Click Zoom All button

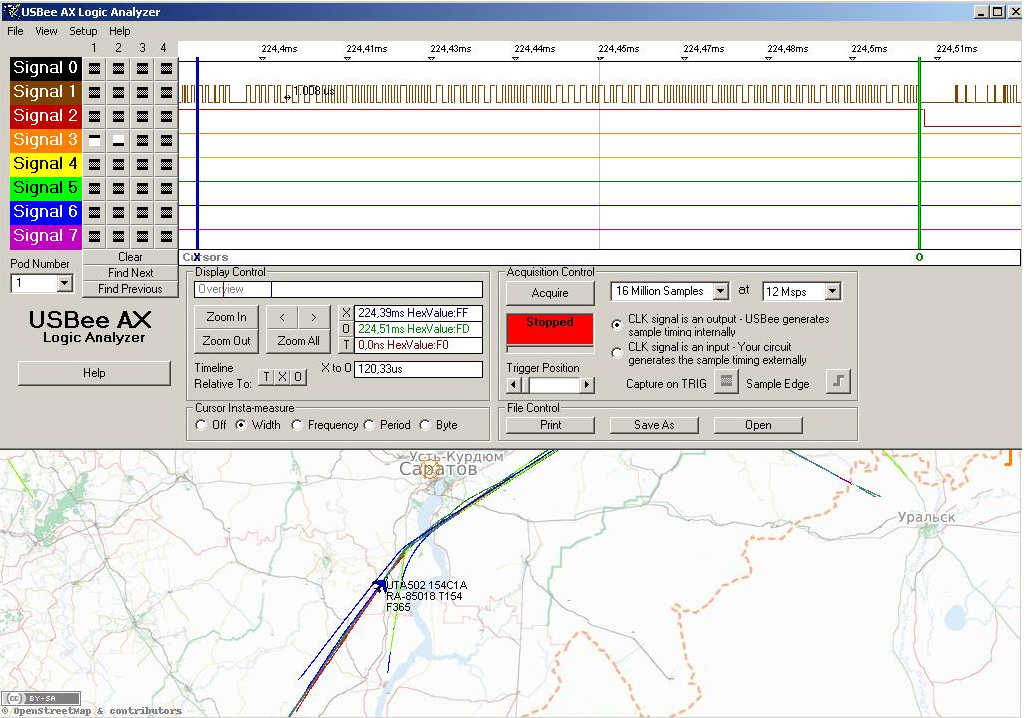point(298,341)
